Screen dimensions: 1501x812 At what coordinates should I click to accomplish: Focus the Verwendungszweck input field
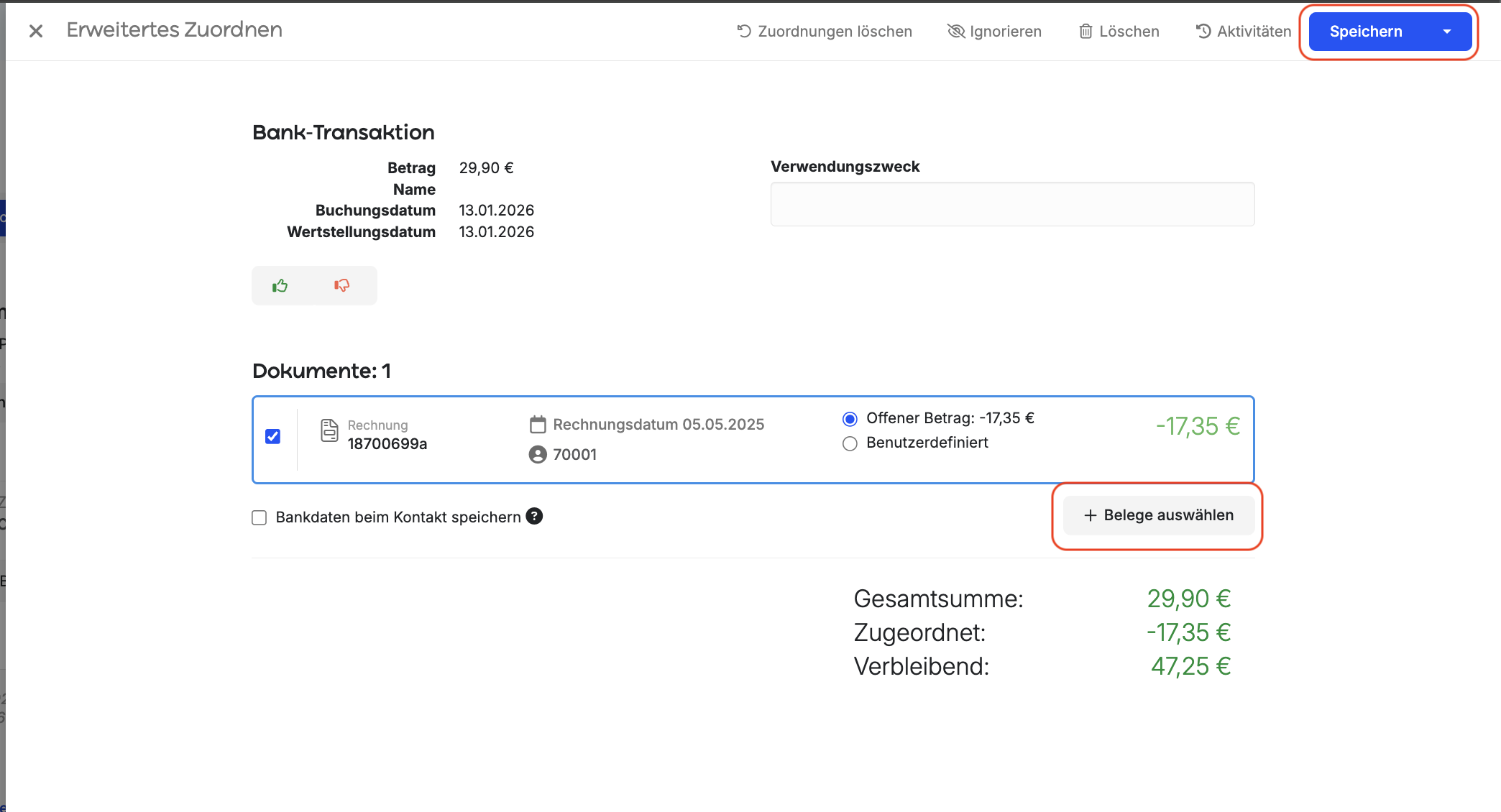point(1012,204)
